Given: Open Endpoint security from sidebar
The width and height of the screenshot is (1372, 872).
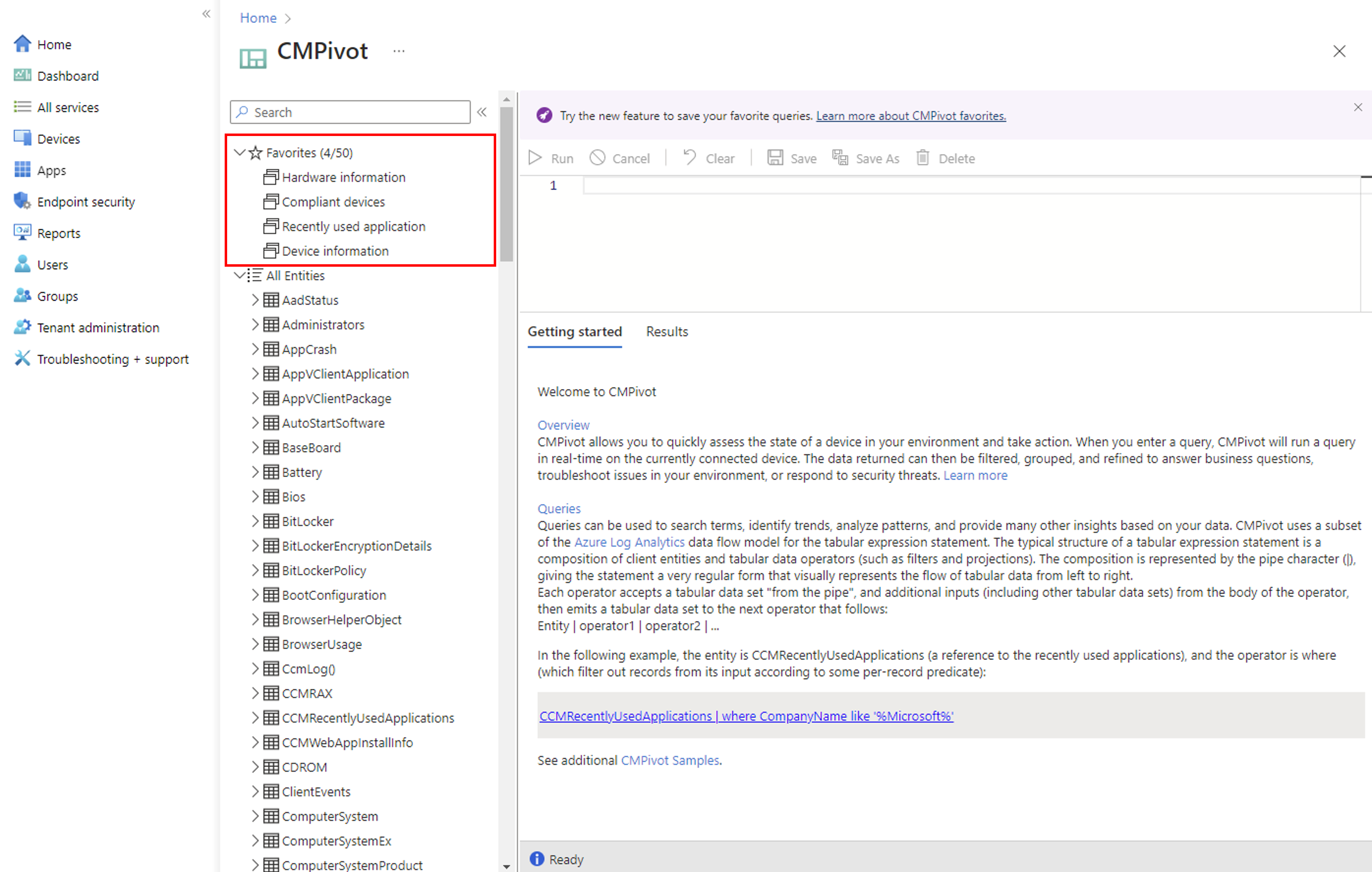Looking at the screenshot, I should (x=86, y=202).
